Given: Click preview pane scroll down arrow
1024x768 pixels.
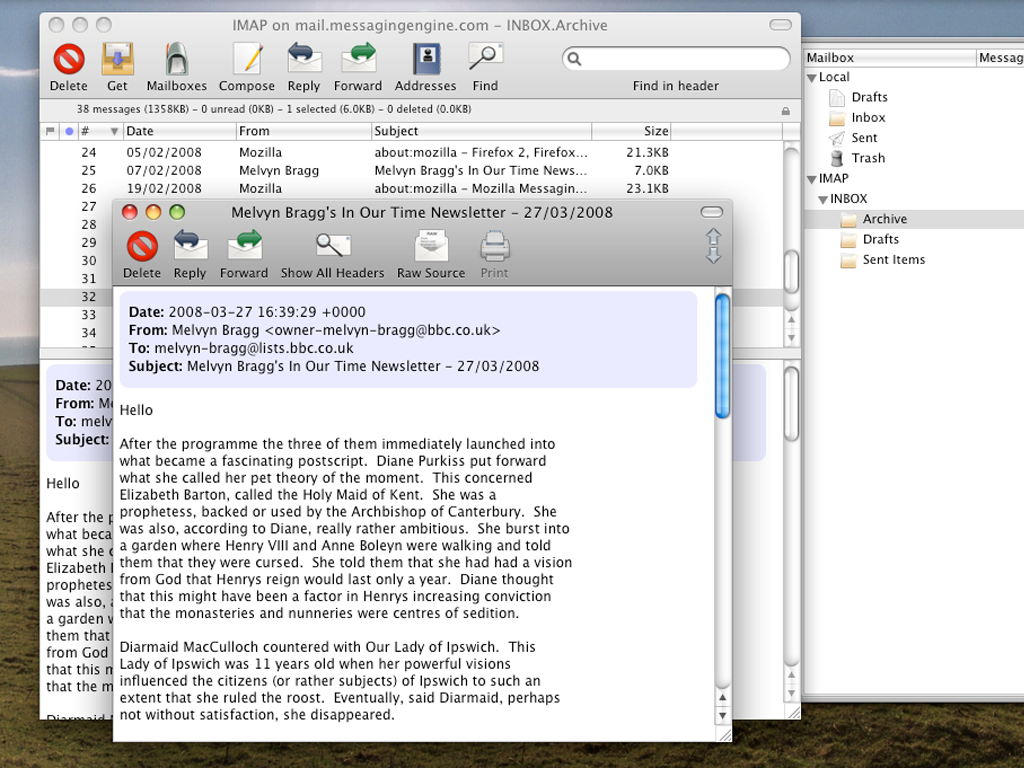Looking at the screenshot, I should pyautogui.click(x=792, y=693).
